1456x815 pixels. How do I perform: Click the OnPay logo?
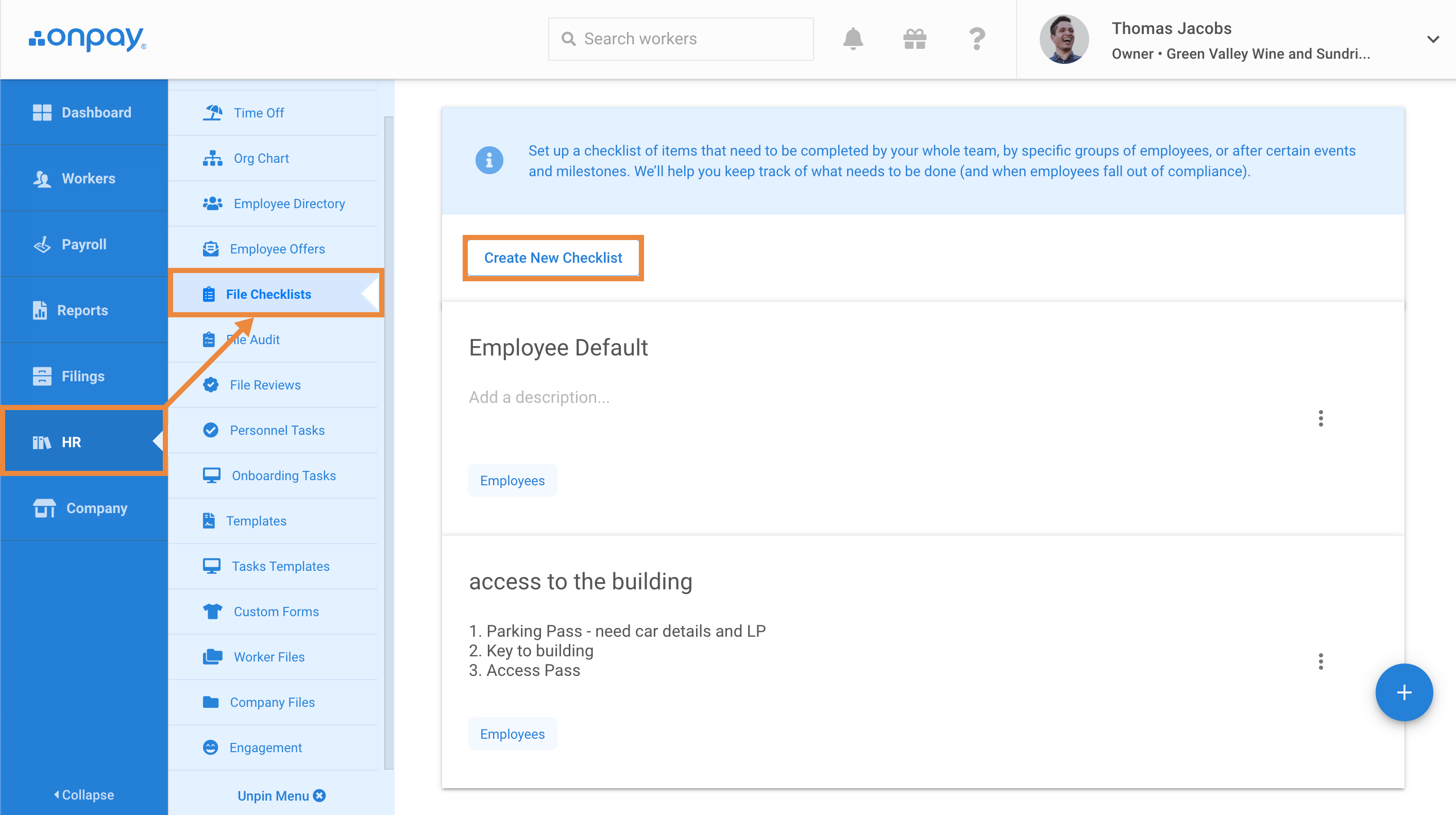87,39
